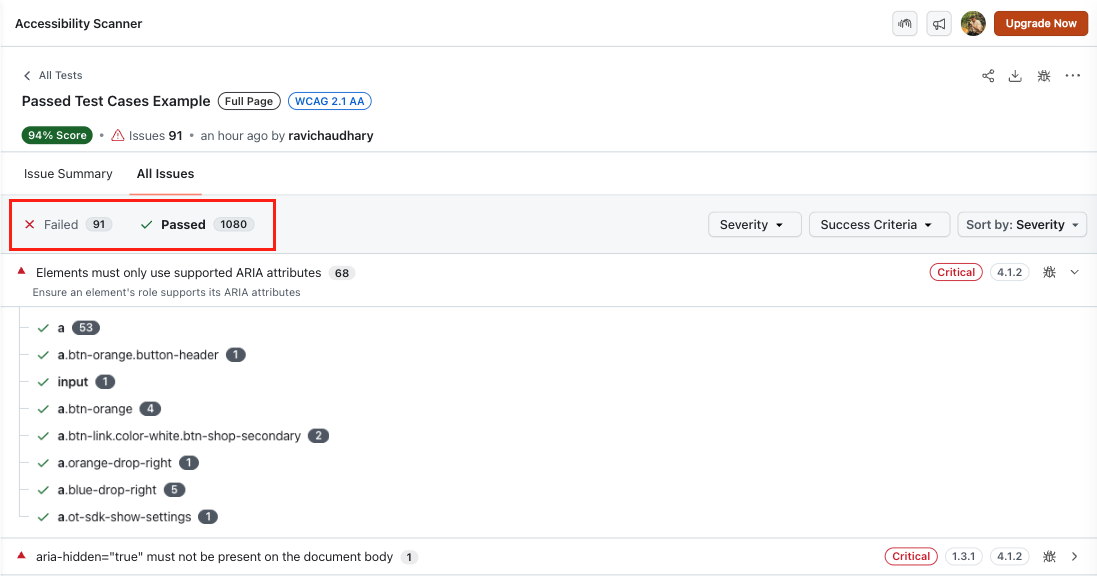Switch to the Issue Summary tab

(68, 174)
